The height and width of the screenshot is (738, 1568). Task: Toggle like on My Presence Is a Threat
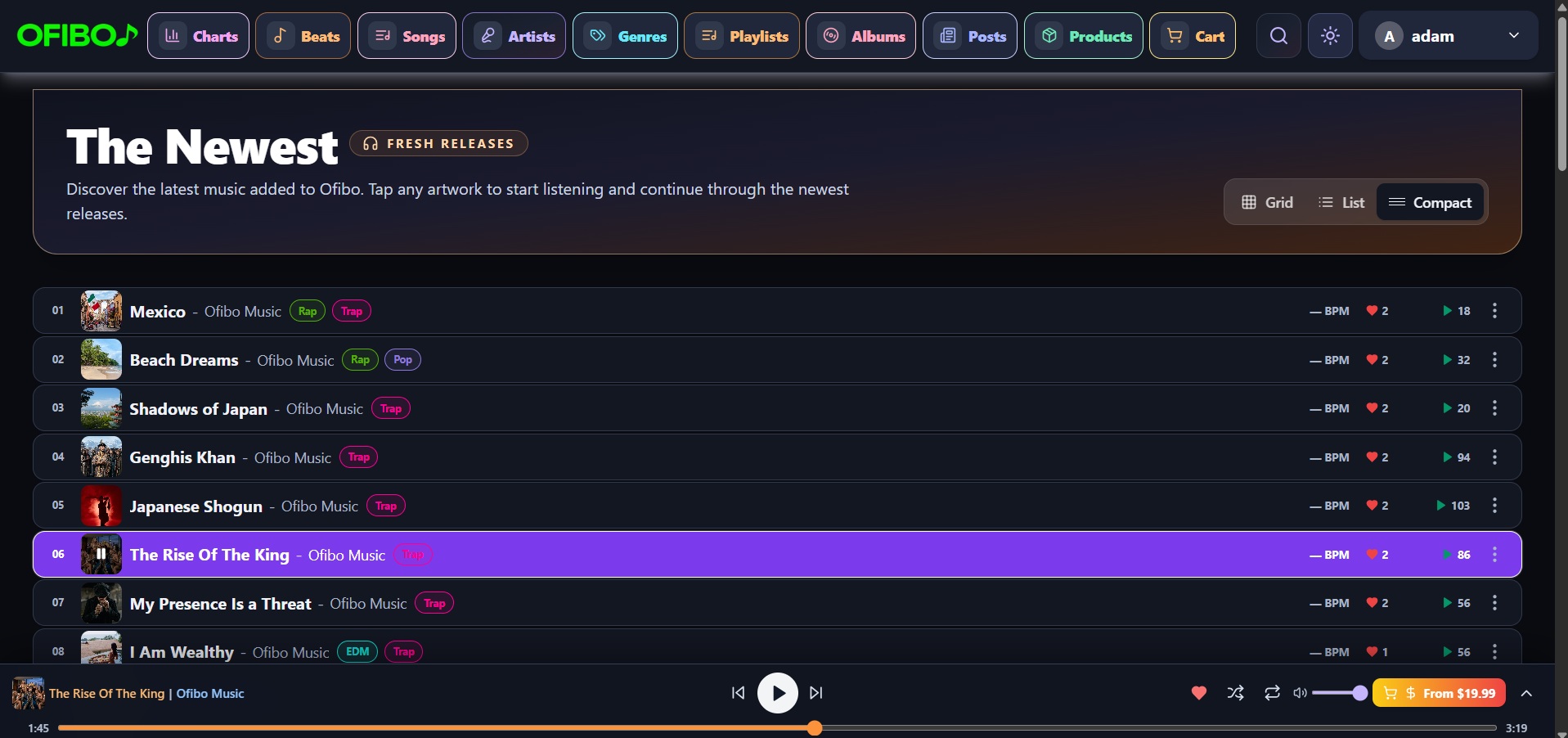pos(1372,603)
